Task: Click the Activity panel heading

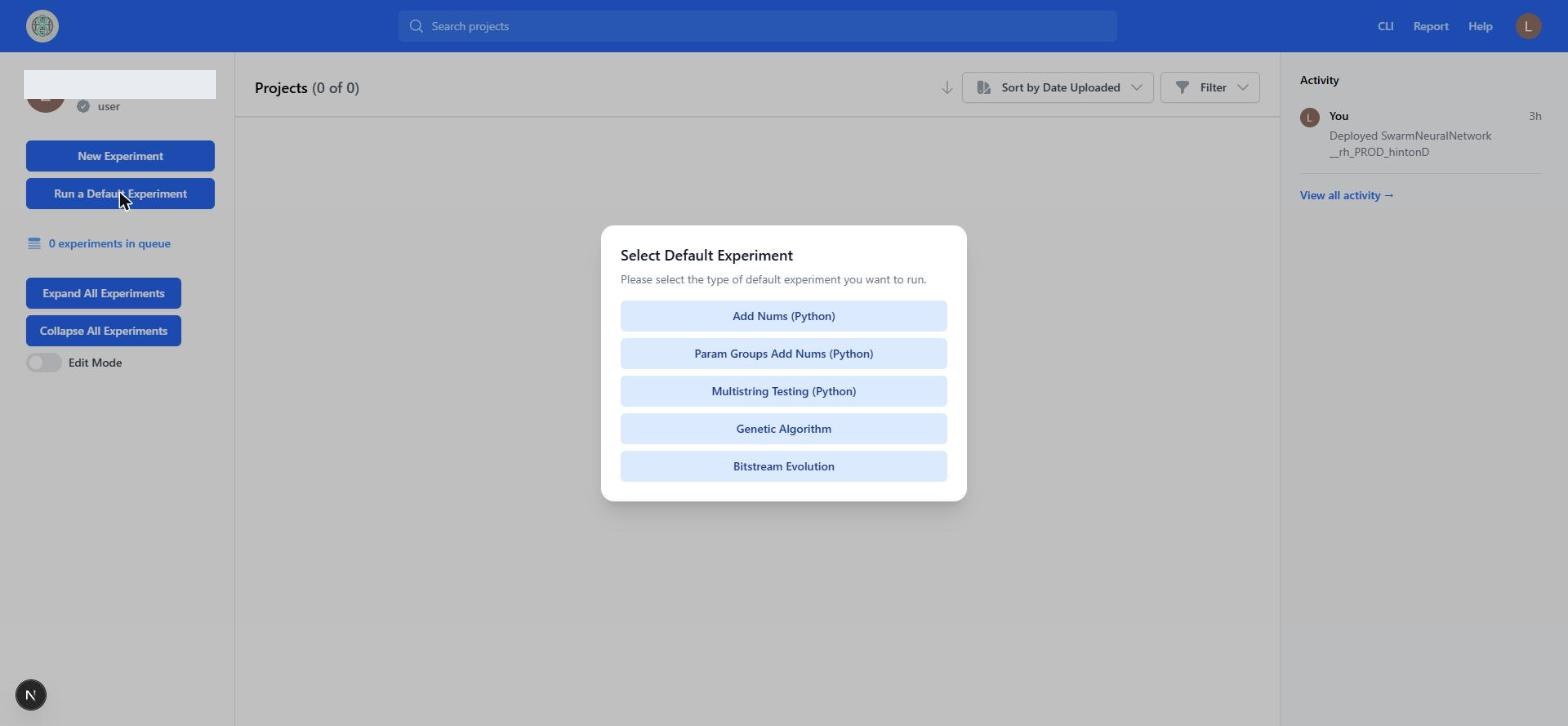Action: (1319, 80)
